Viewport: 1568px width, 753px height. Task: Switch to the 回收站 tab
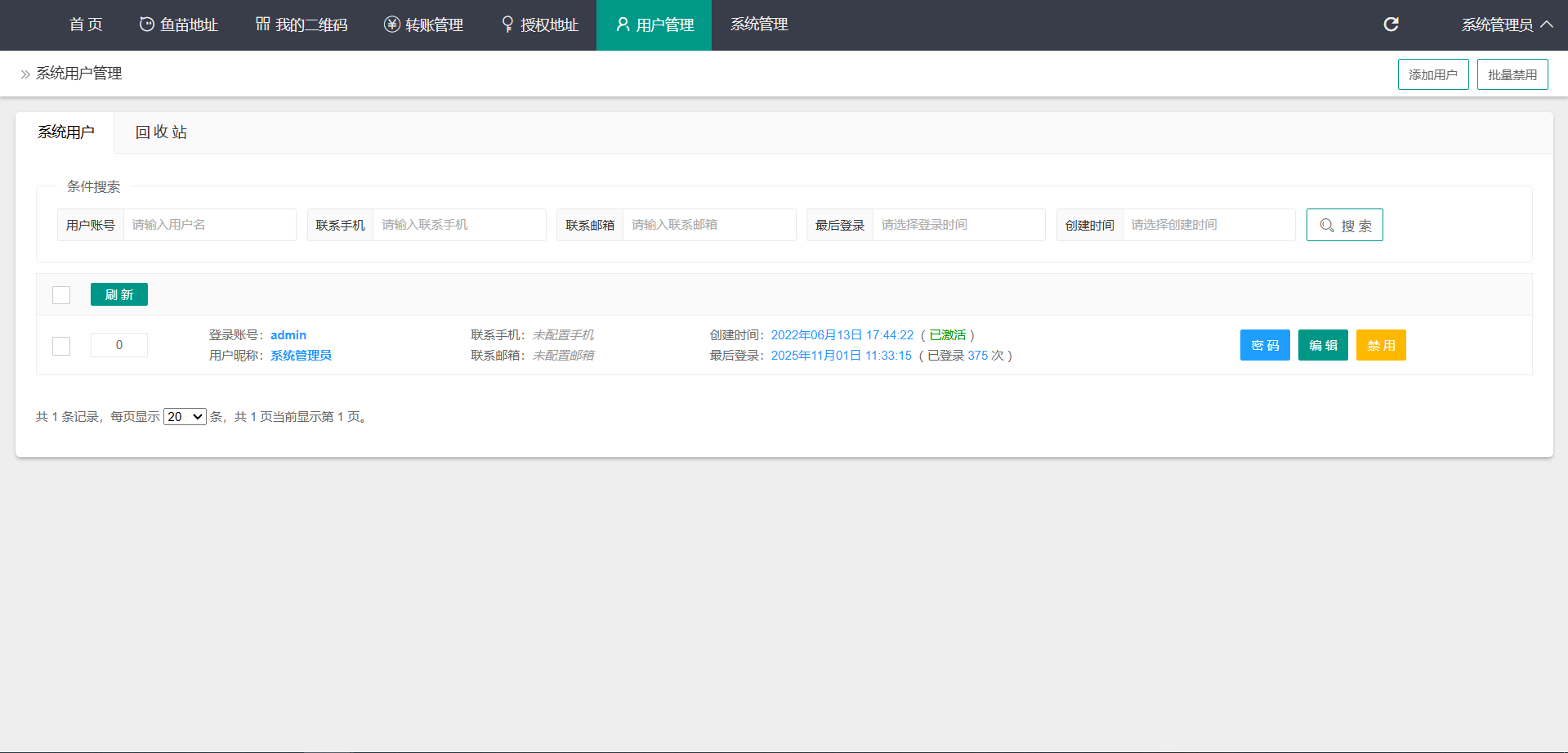click(x=161, y=132)
